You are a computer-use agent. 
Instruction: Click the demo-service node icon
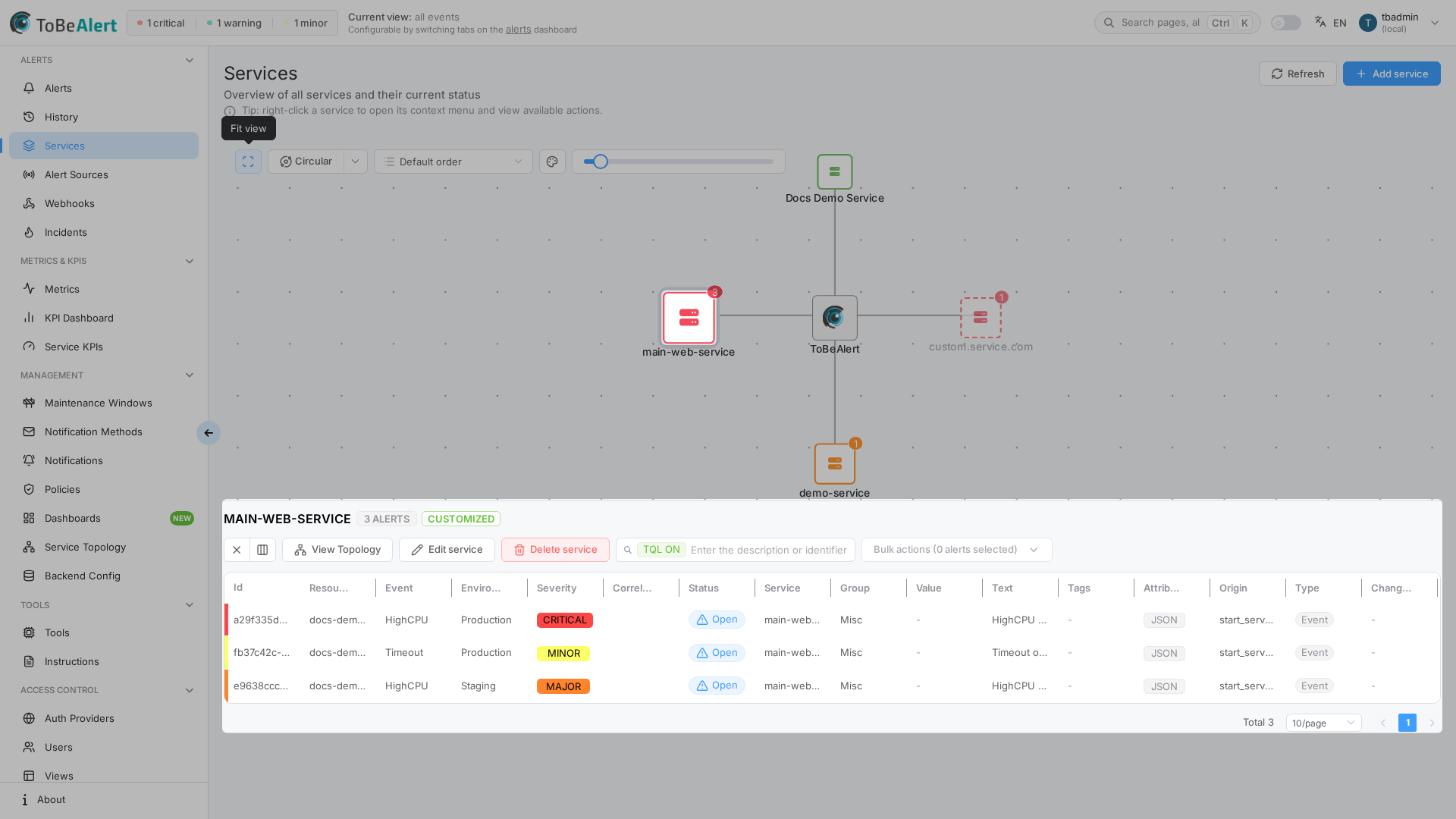pos(834,463)
